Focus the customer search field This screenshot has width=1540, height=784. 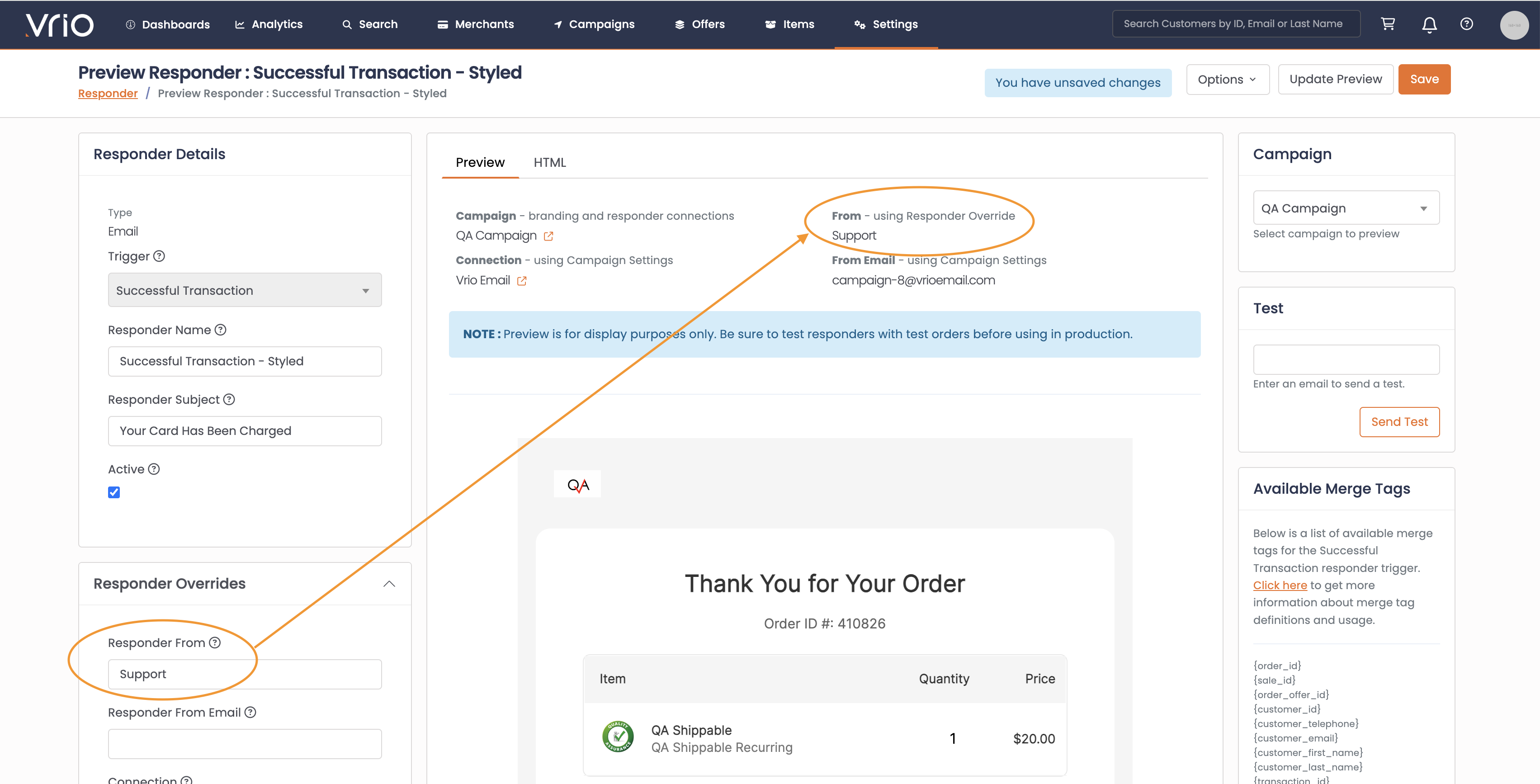(x=1236, y=24)
